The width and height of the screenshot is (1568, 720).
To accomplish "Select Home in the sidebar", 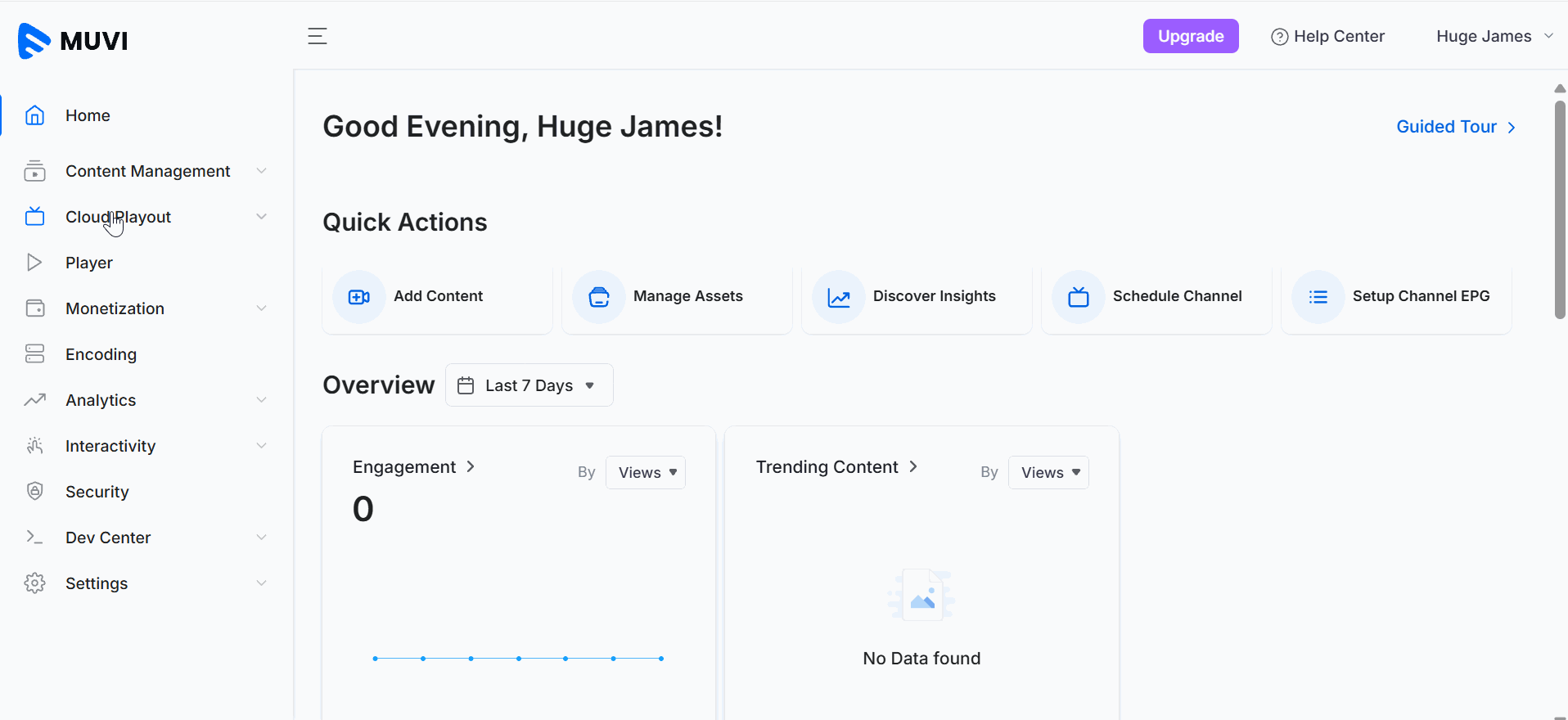I will [x=88, y=115].
